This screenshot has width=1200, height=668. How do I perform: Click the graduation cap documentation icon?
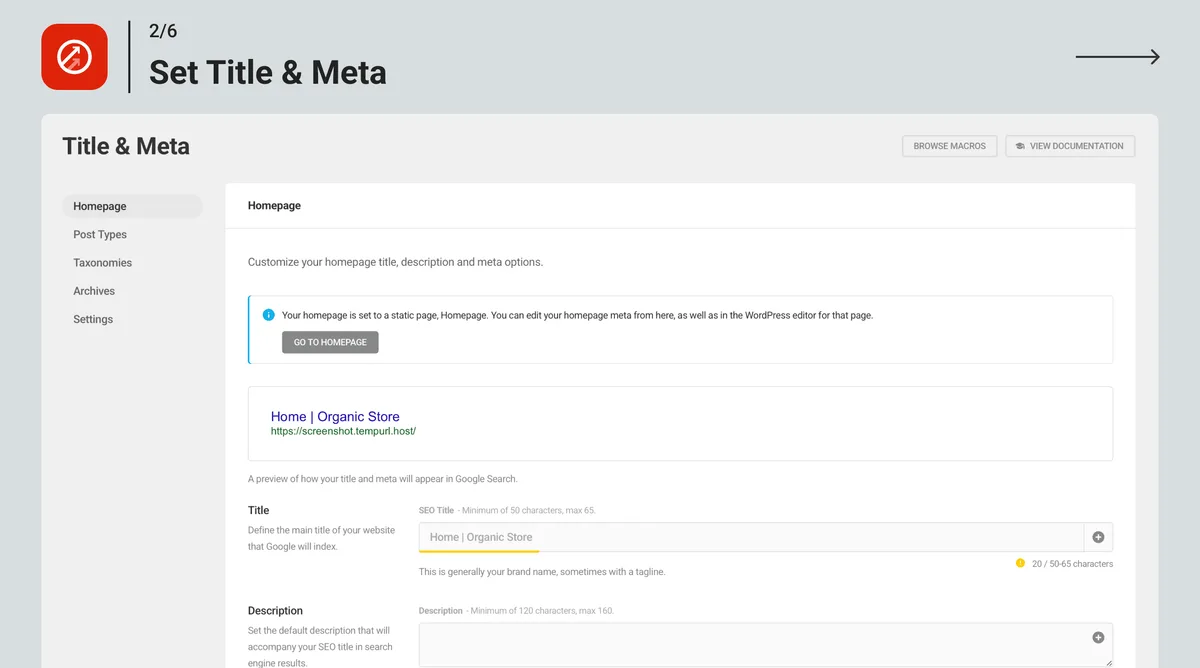coord(1020,146)
